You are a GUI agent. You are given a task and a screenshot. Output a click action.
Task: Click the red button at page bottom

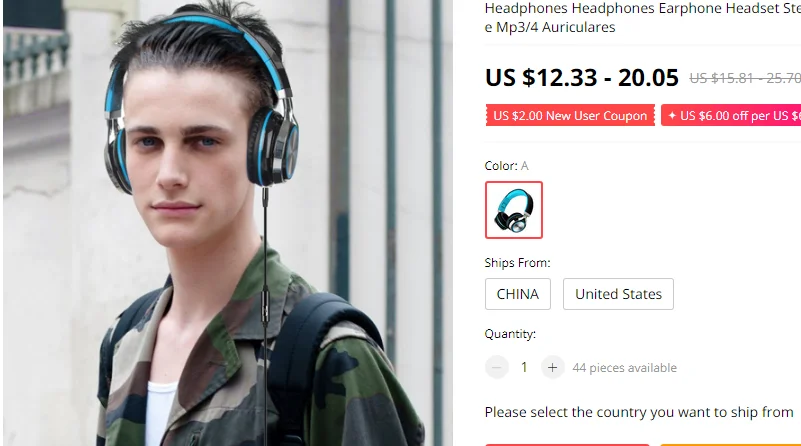pos(567,445)
